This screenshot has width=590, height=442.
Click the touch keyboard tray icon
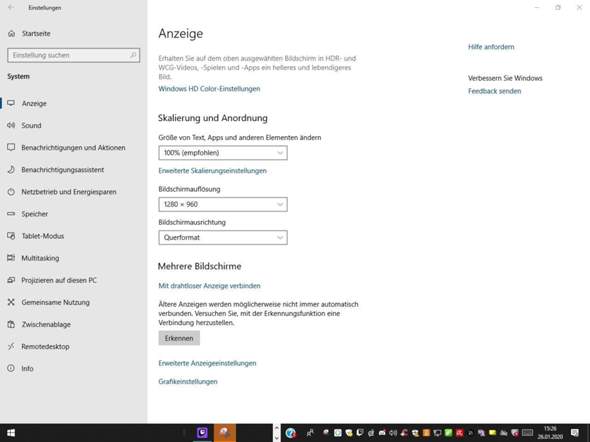coord(527,433)
